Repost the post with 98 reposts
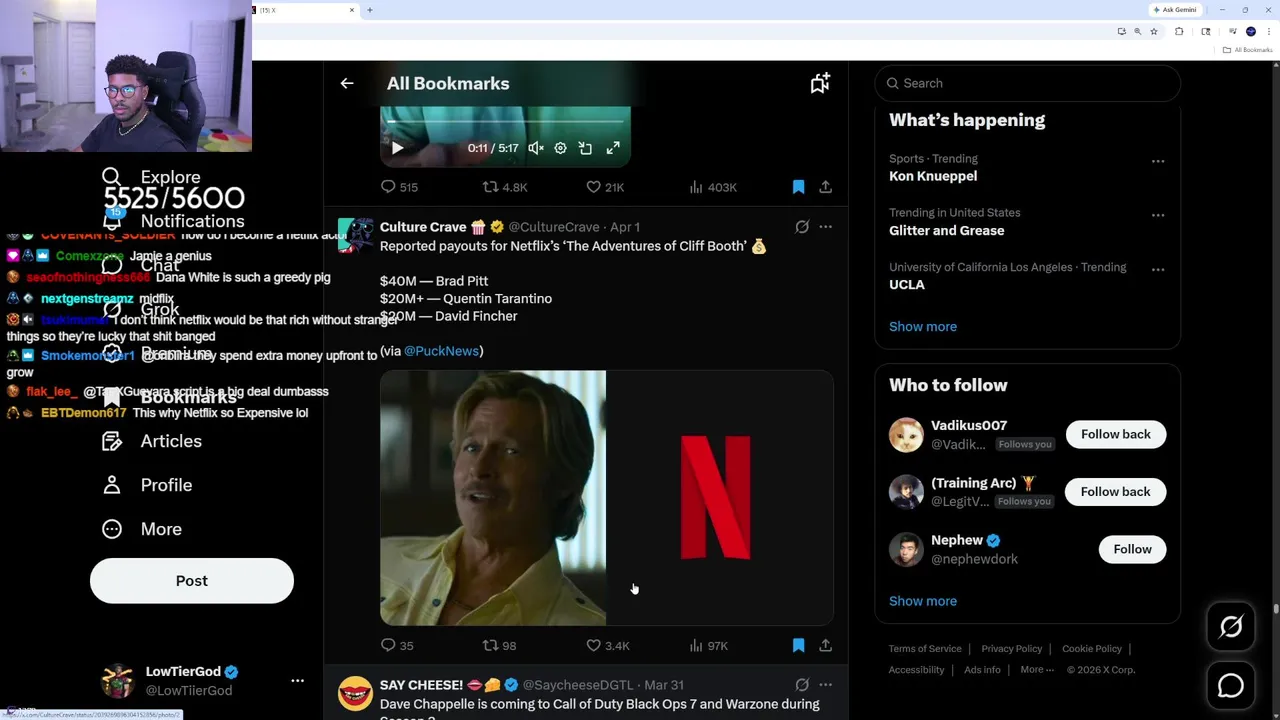Image resolution: width=1280 pixels, height=720 pixels. tap(499, 646)
